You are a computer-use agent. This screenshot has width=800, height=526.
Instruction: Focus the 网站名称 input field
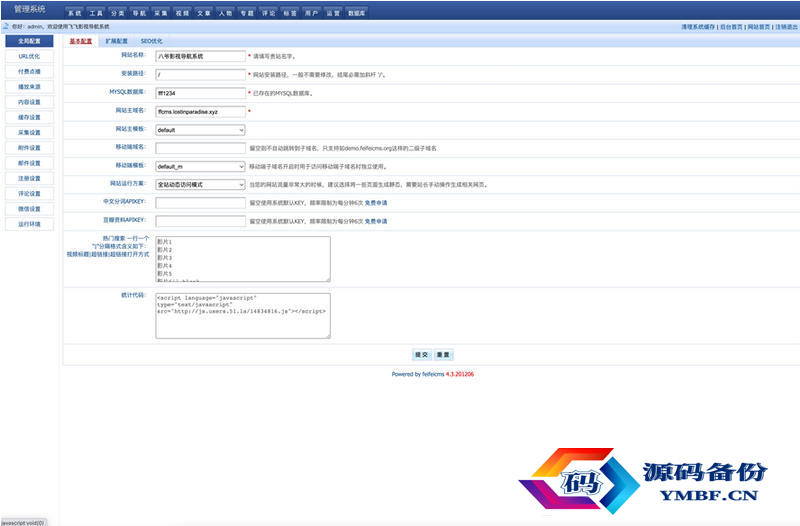pos(201,56)
